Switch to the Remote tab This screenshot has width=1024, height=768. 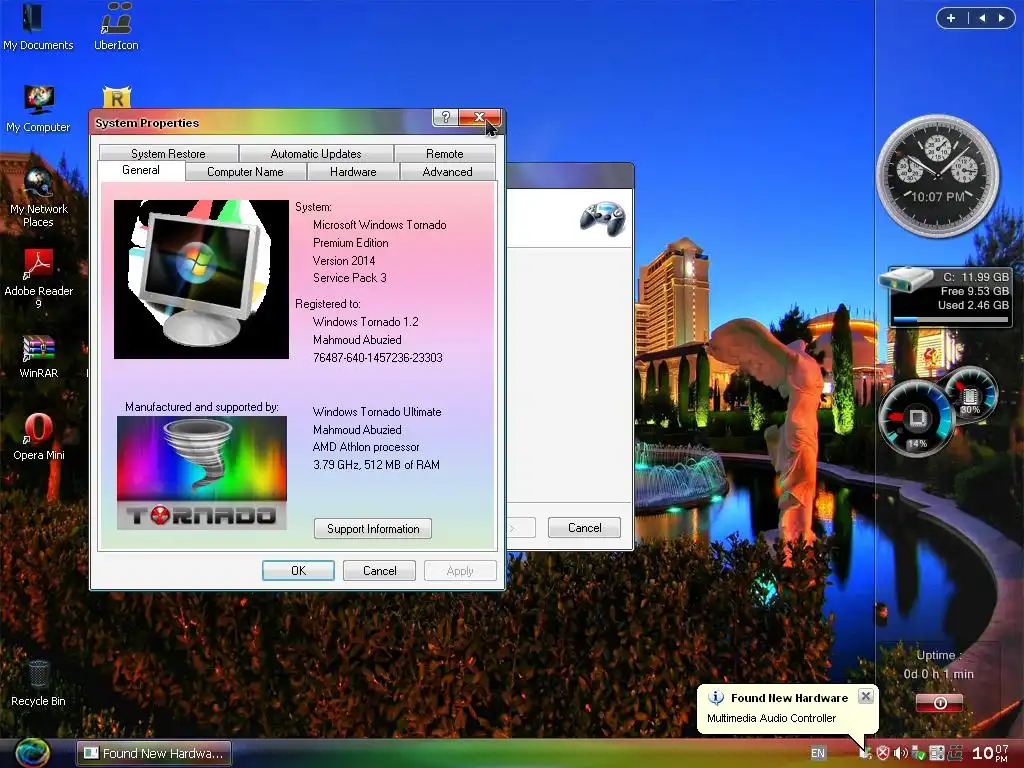tap(445, 153)
